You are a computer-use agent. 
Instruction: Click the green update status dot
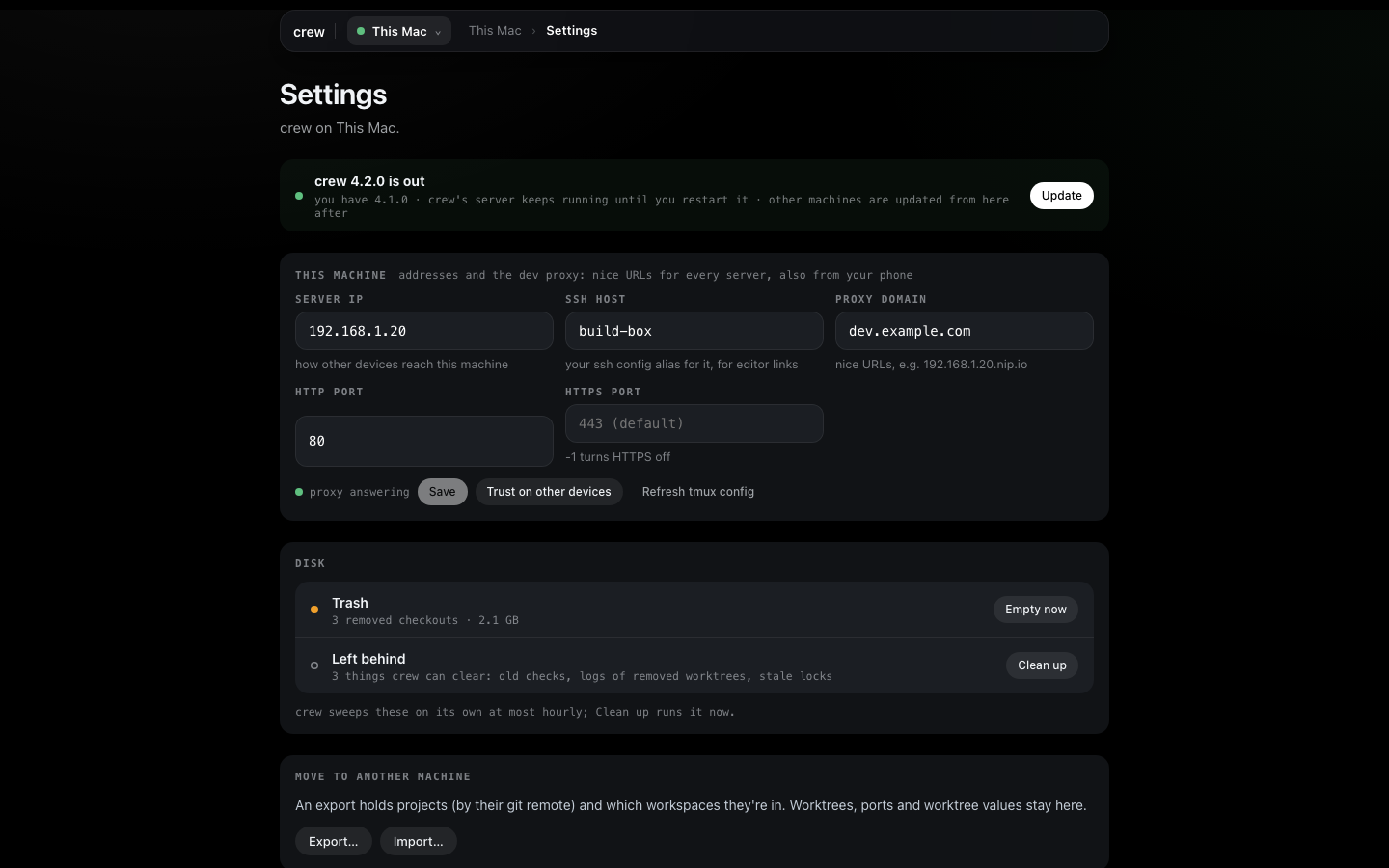pos(299,196)
